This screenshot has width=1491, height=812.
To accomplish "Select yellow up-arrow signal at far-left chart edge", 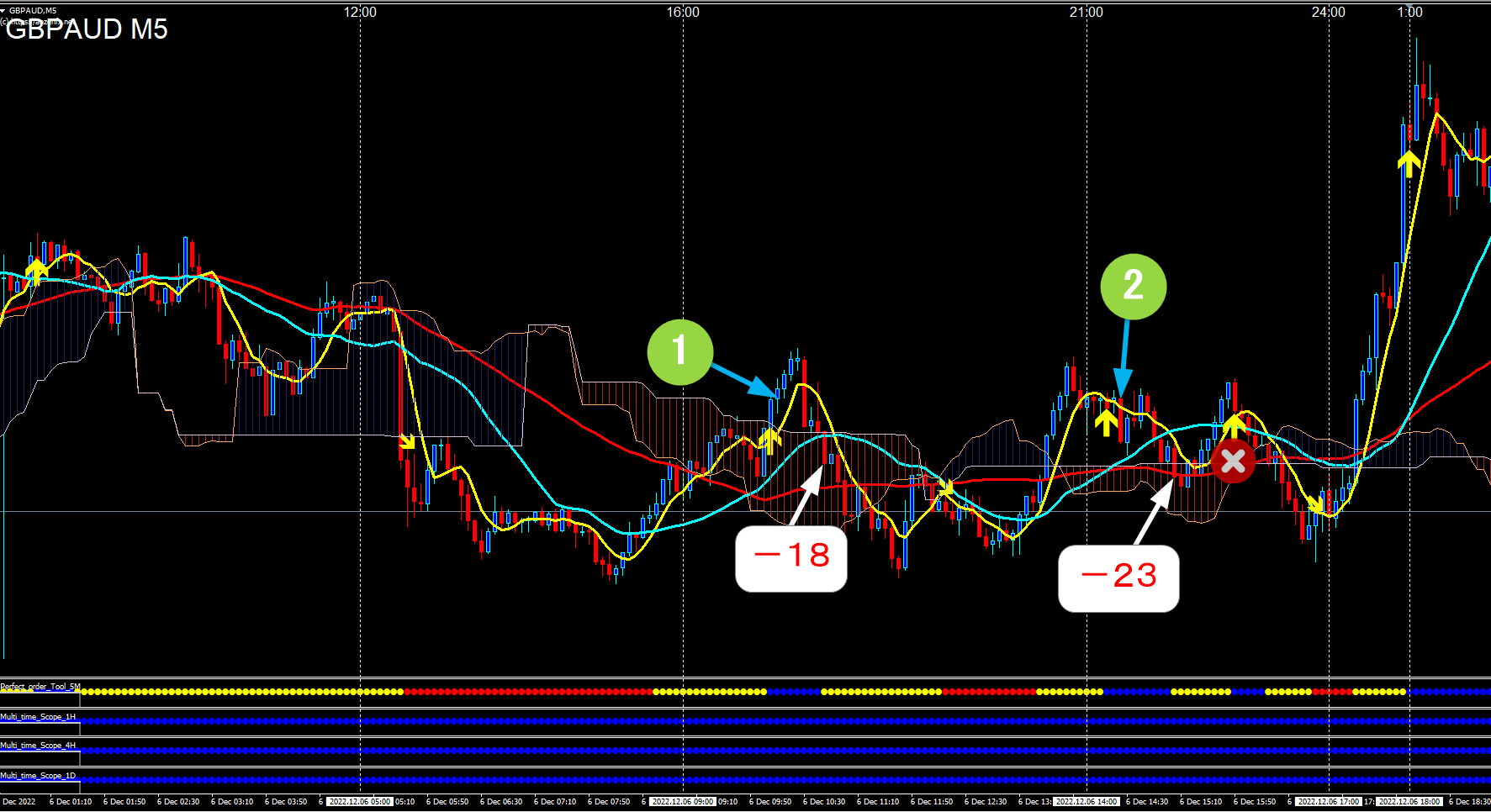I will tap(36, 272).
